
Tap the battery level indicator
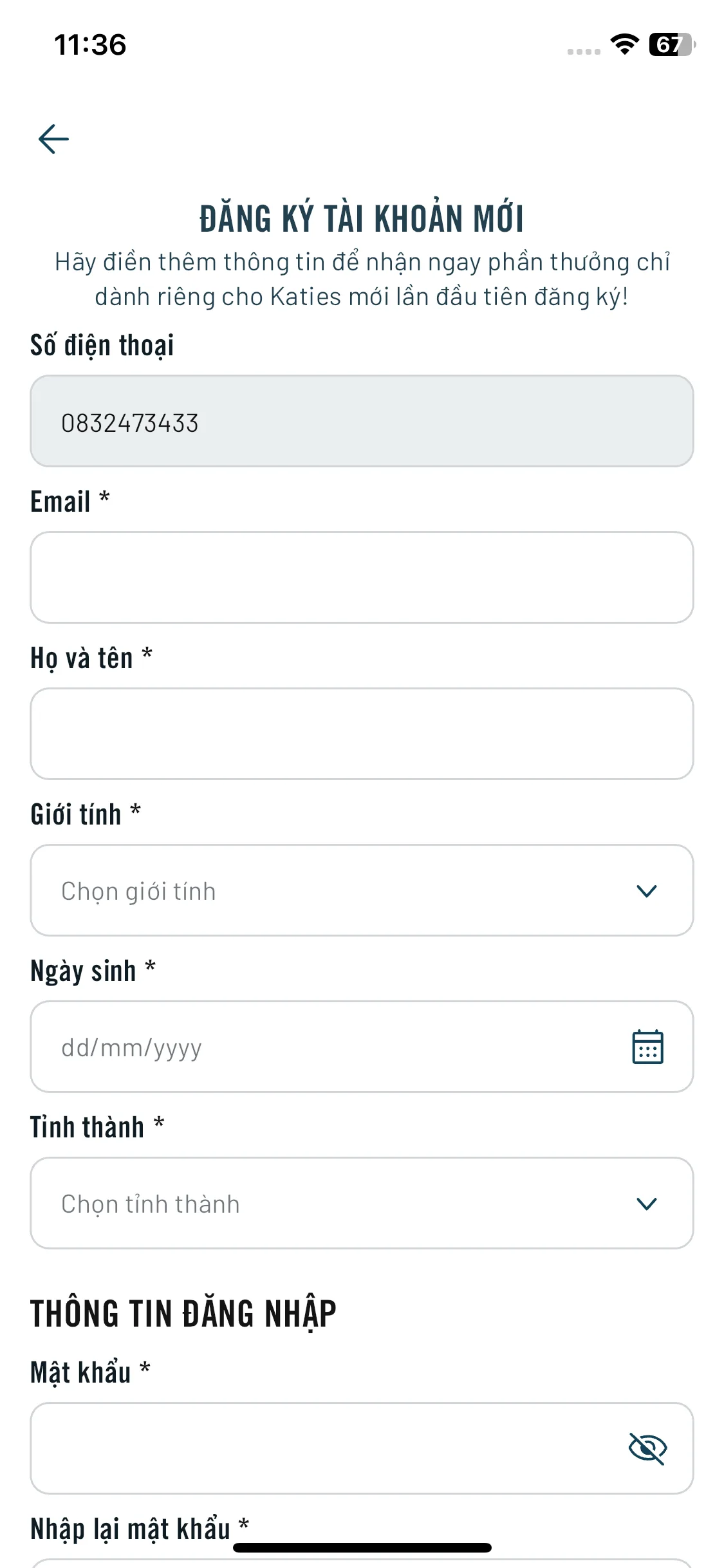[x=671, y=44]
